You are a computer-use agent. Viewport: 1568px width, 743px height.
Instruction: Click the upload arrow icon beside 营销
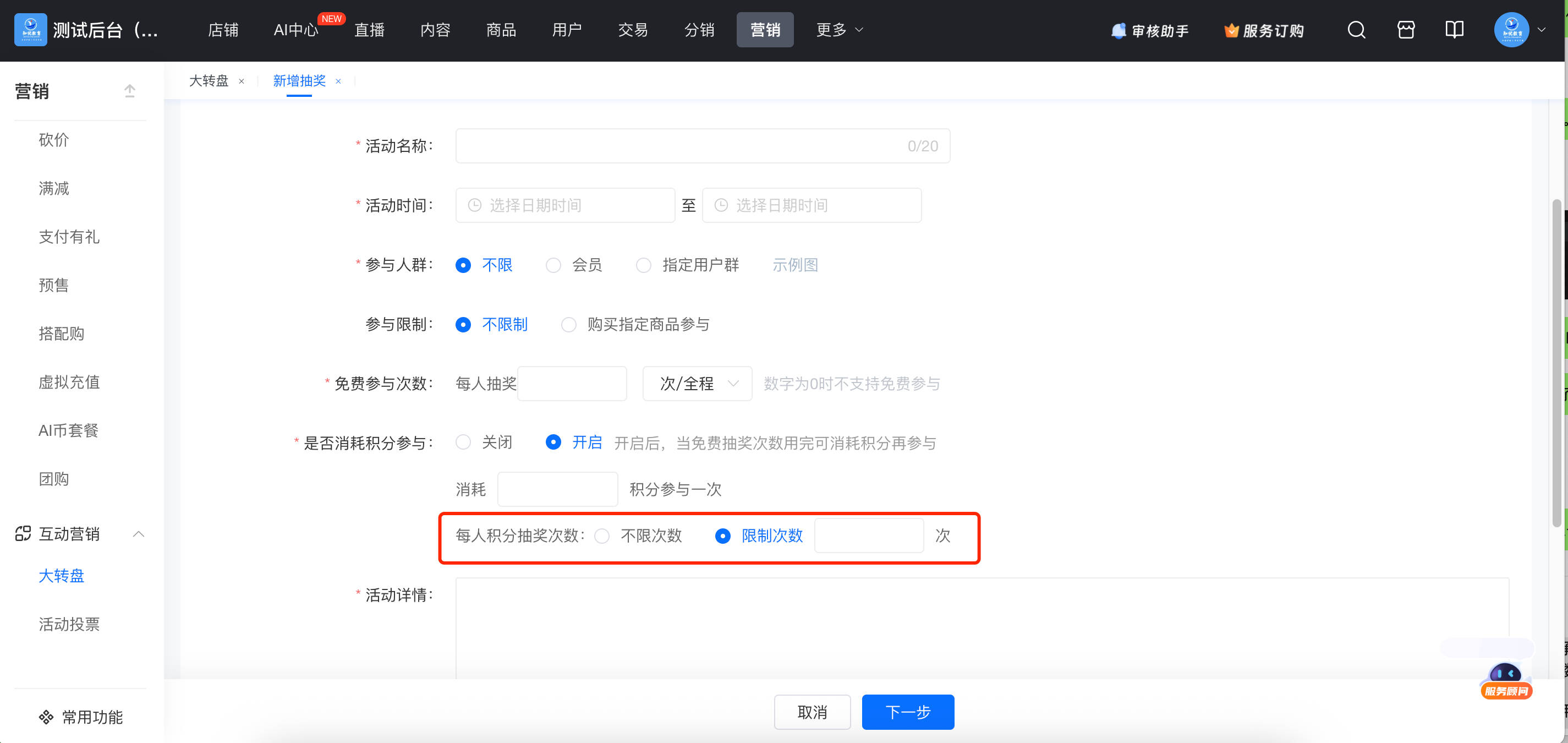(x=130, y=91)
